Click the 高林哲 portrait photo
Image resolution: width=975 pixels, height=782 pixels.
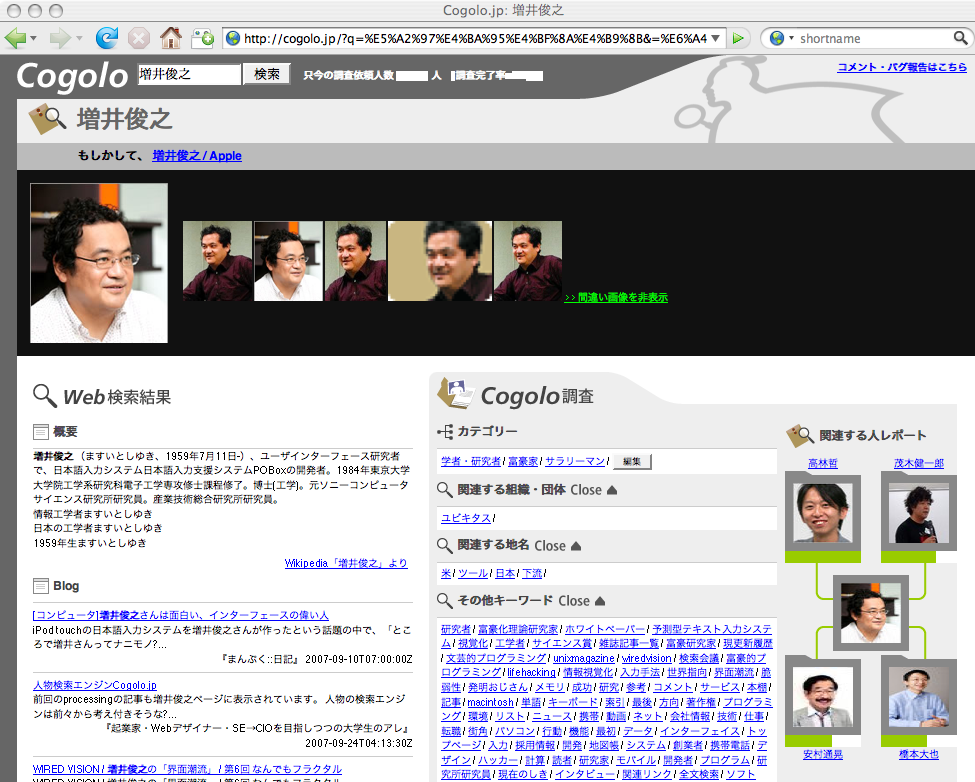tap(823, 513)
